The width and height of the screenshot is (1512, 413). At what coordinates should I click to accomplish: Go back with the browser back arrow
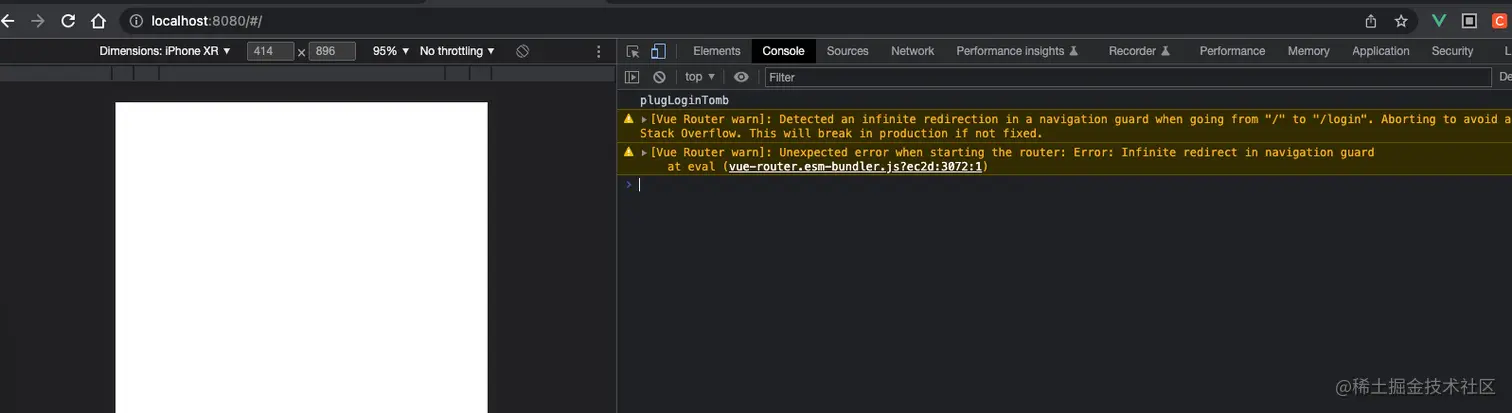point(7,20)
